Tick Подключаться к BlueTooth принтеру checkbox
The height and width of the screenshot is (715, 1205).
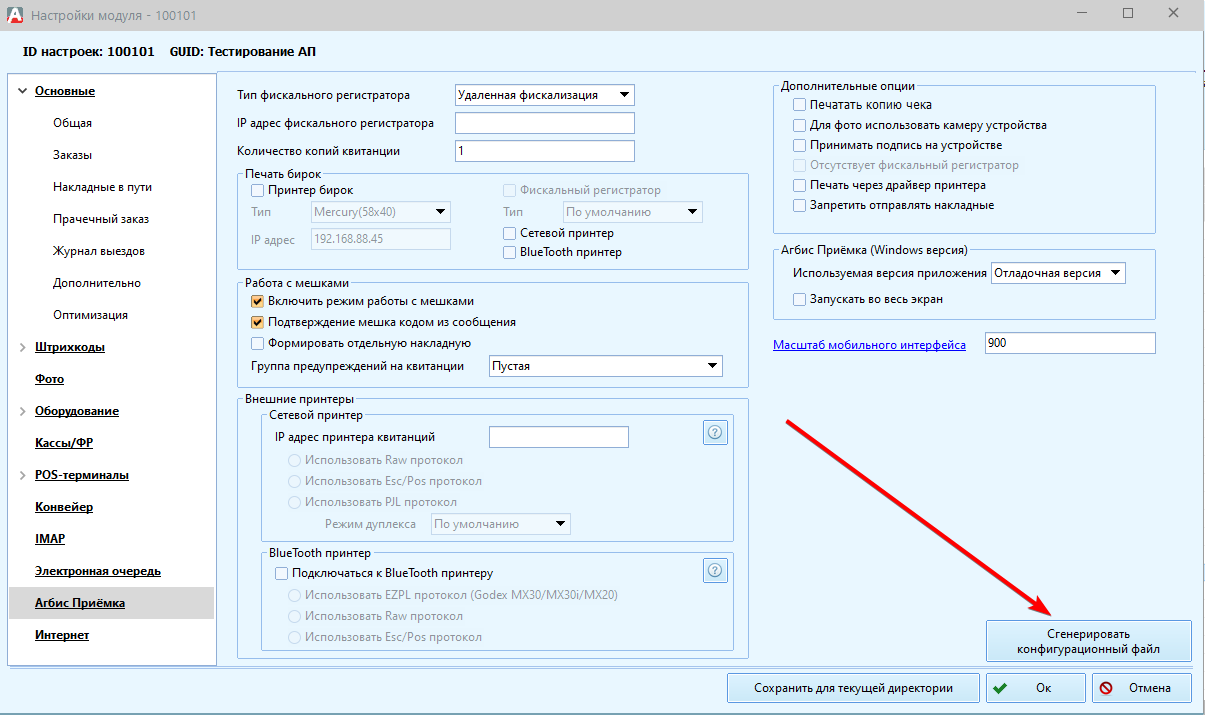click(x=281, y=573)
